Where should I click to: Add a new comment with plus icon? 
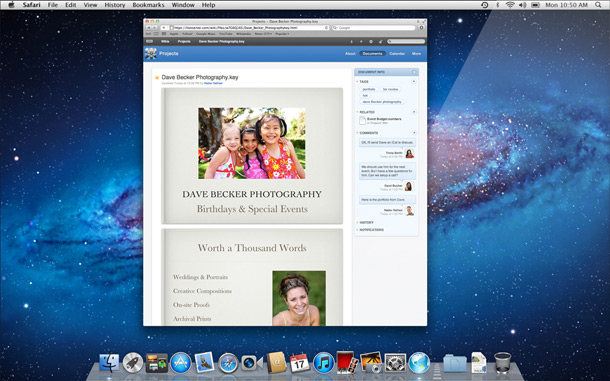(x=414, y=133)
